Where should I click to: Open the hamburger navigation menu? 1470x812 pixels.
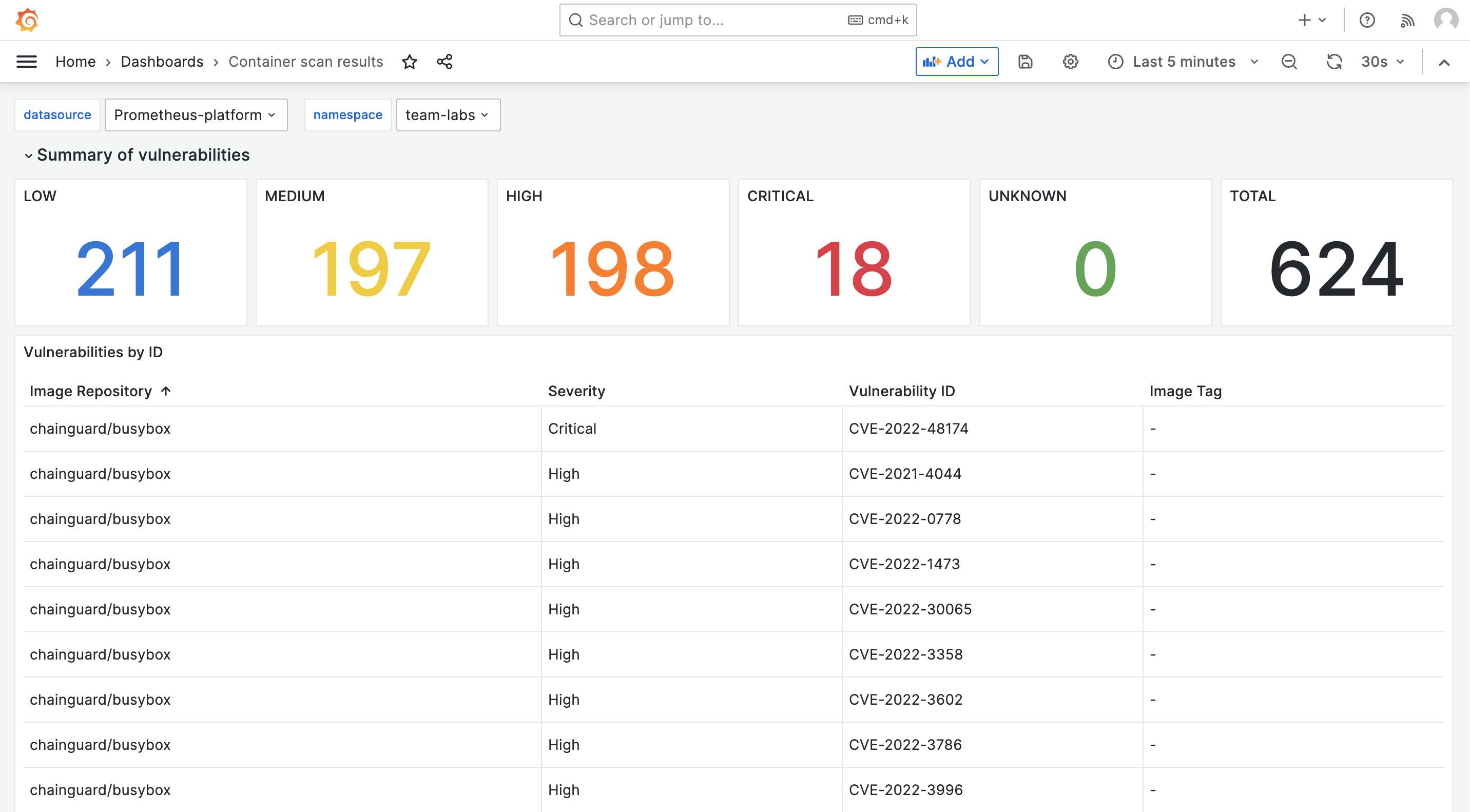coord(26,62)
